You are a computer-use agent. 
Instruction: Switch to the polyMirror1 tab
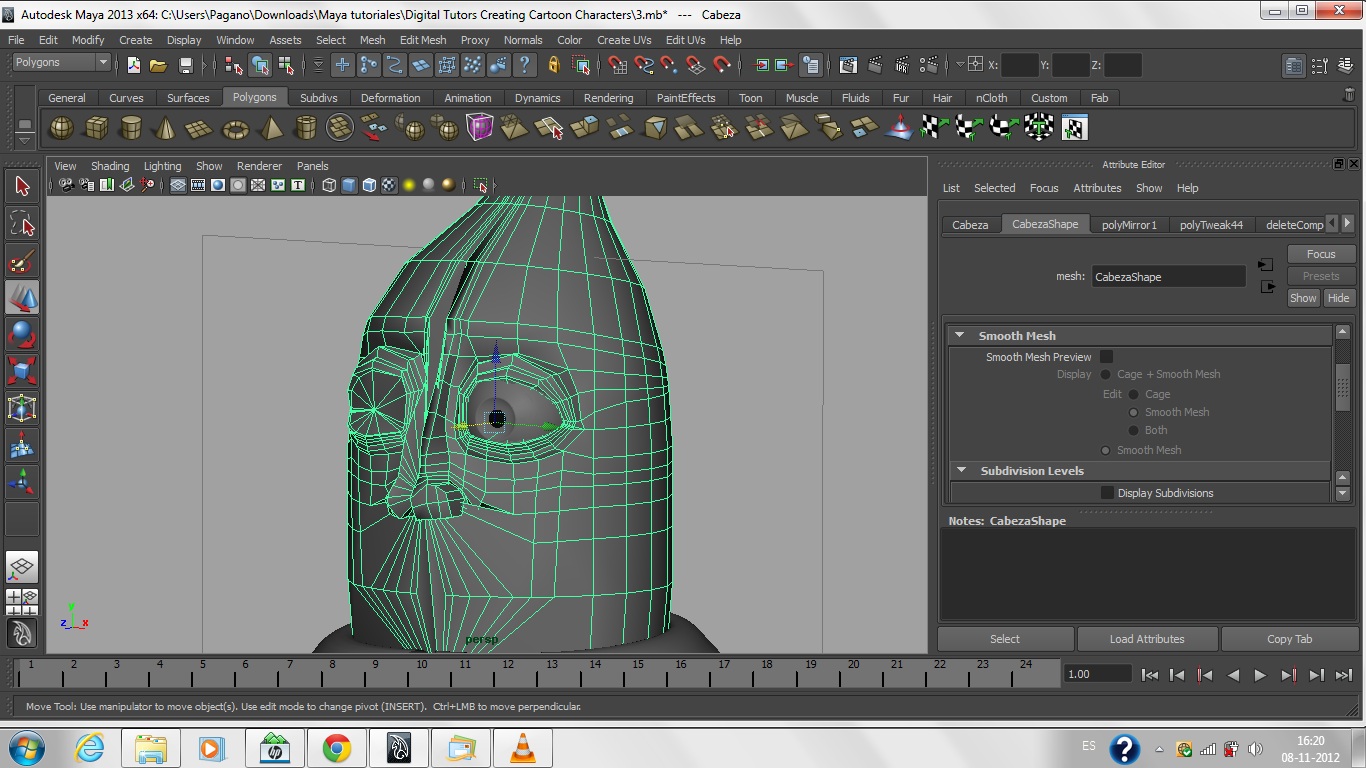[1129, 225]
